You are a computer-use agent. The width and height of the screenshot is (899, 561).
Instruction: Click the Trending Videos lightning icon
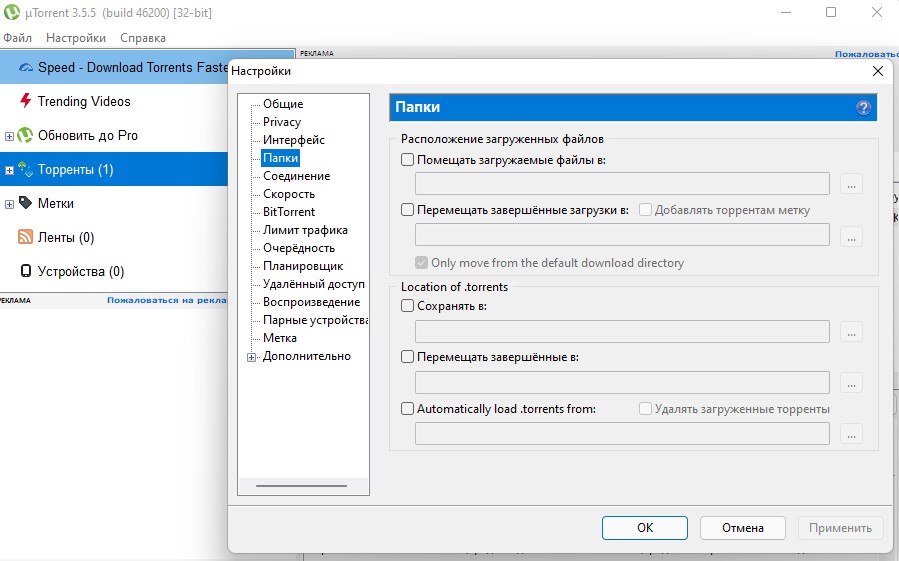point(25,101)
